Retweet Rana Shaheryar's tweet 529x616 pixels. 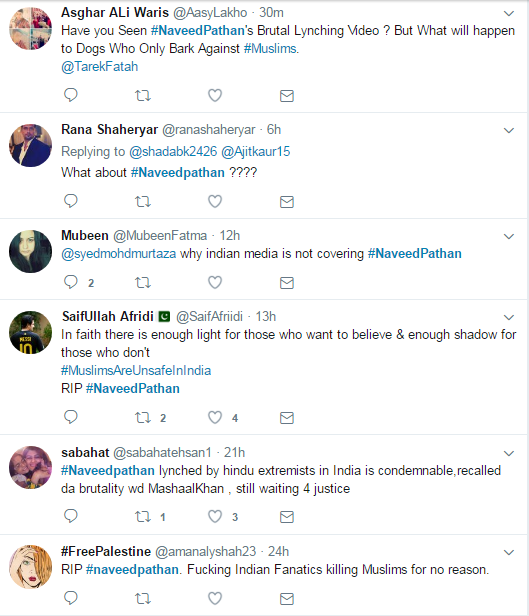click(x=143, y=202)
